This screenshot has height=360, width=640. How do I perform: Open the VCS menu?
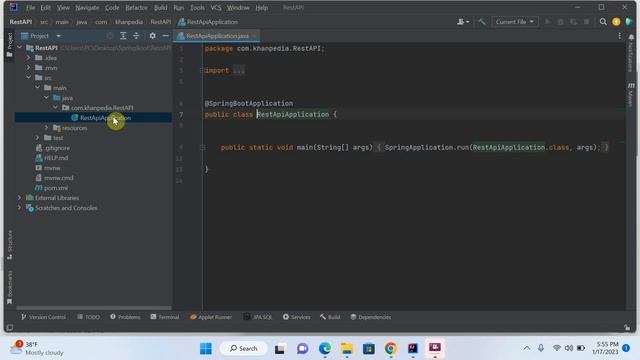click(216, 8)
